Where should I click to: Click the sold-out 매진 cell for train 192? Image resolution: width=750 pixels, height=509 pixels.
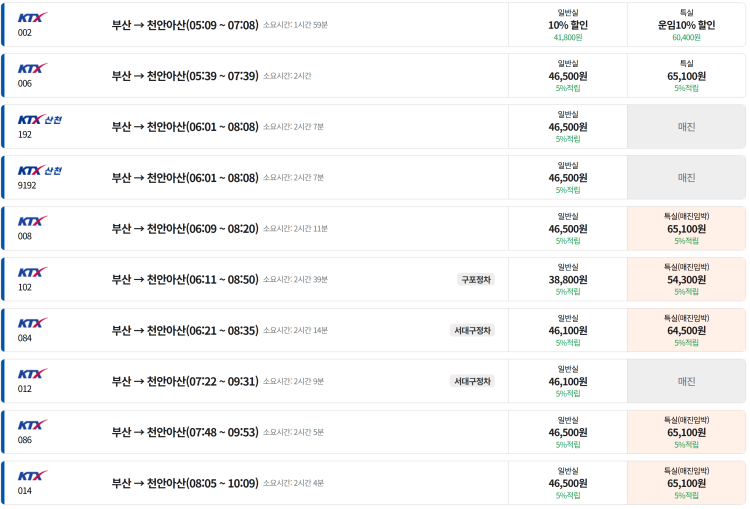click(x=686, y=127)
